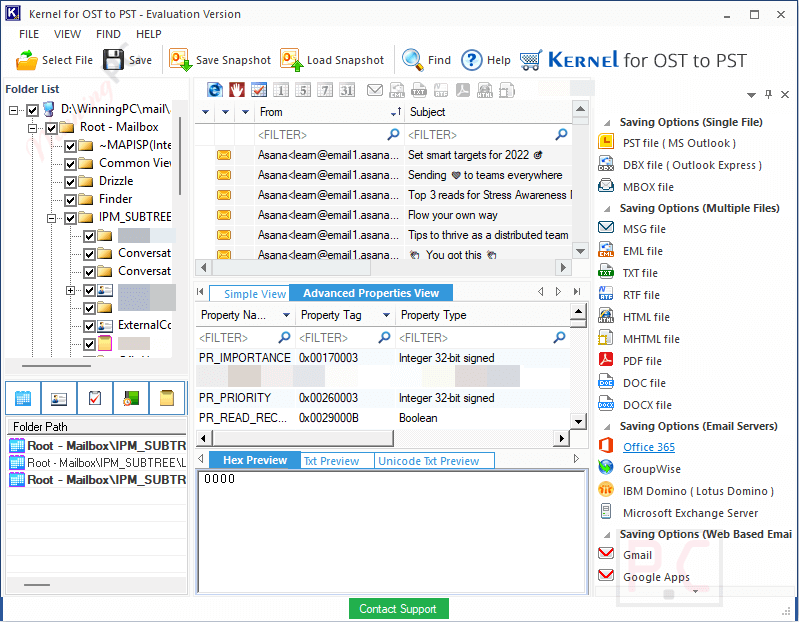Collapse the D:\WinningPC\mail tree node
The height and width of the screenshot is (622, 799).
[x=13, y=110]
